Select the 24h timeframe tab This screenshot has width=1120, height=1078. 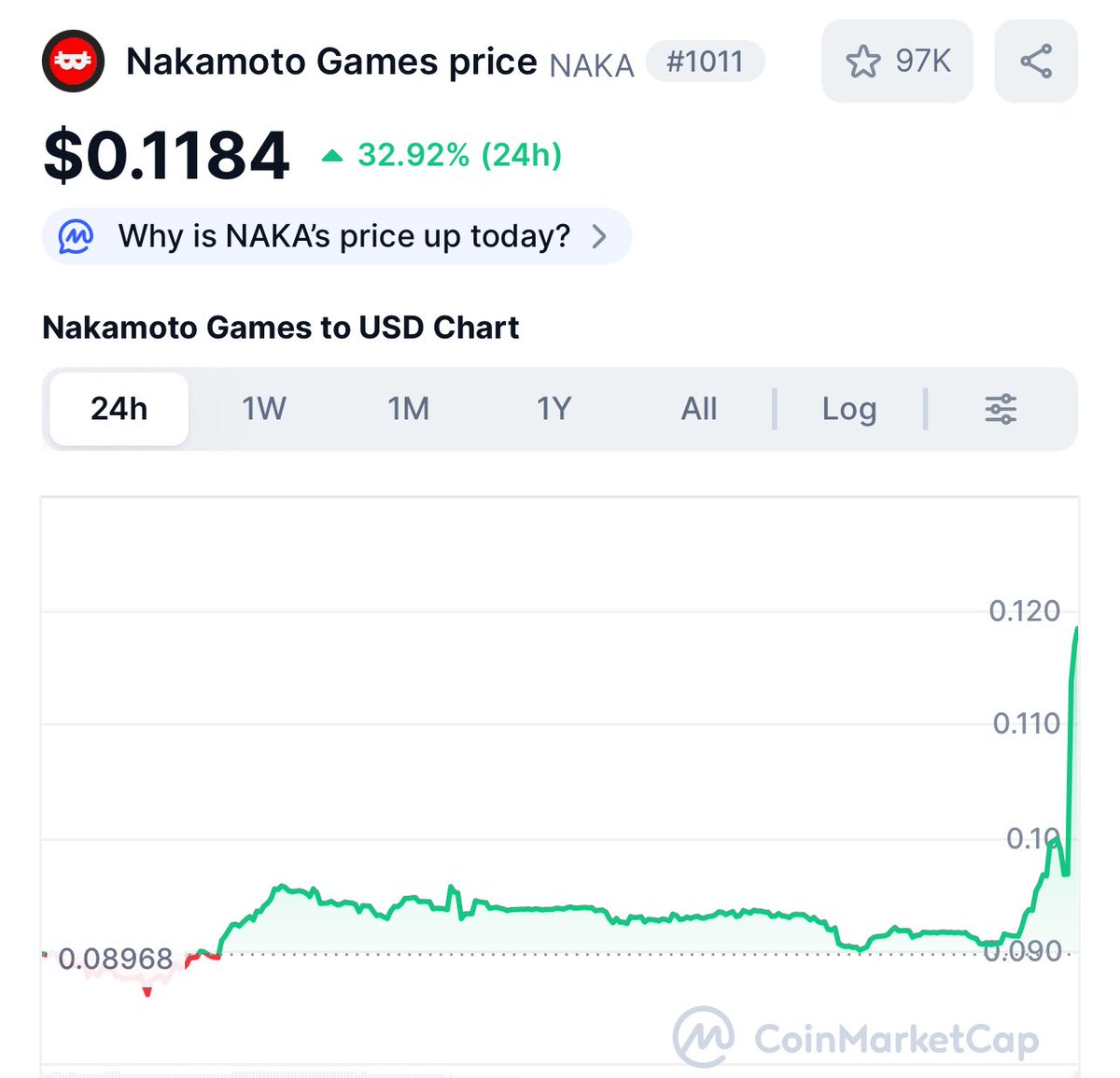click(119, 409)
